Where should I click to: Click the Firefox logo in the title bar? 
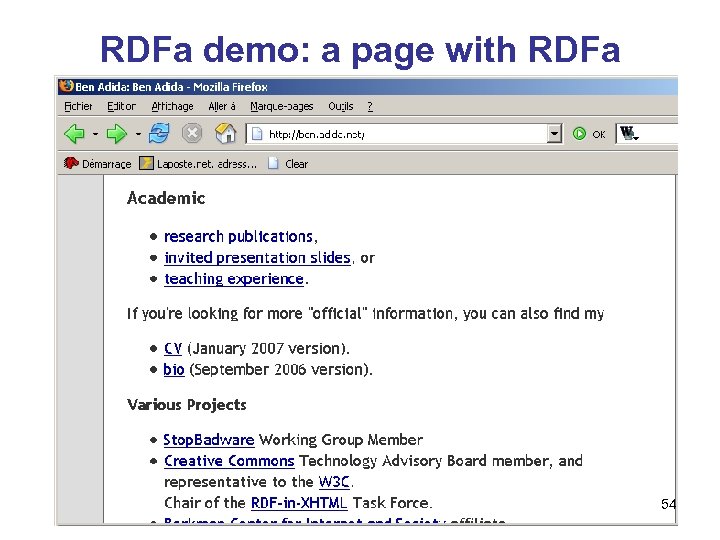[67, 86]
